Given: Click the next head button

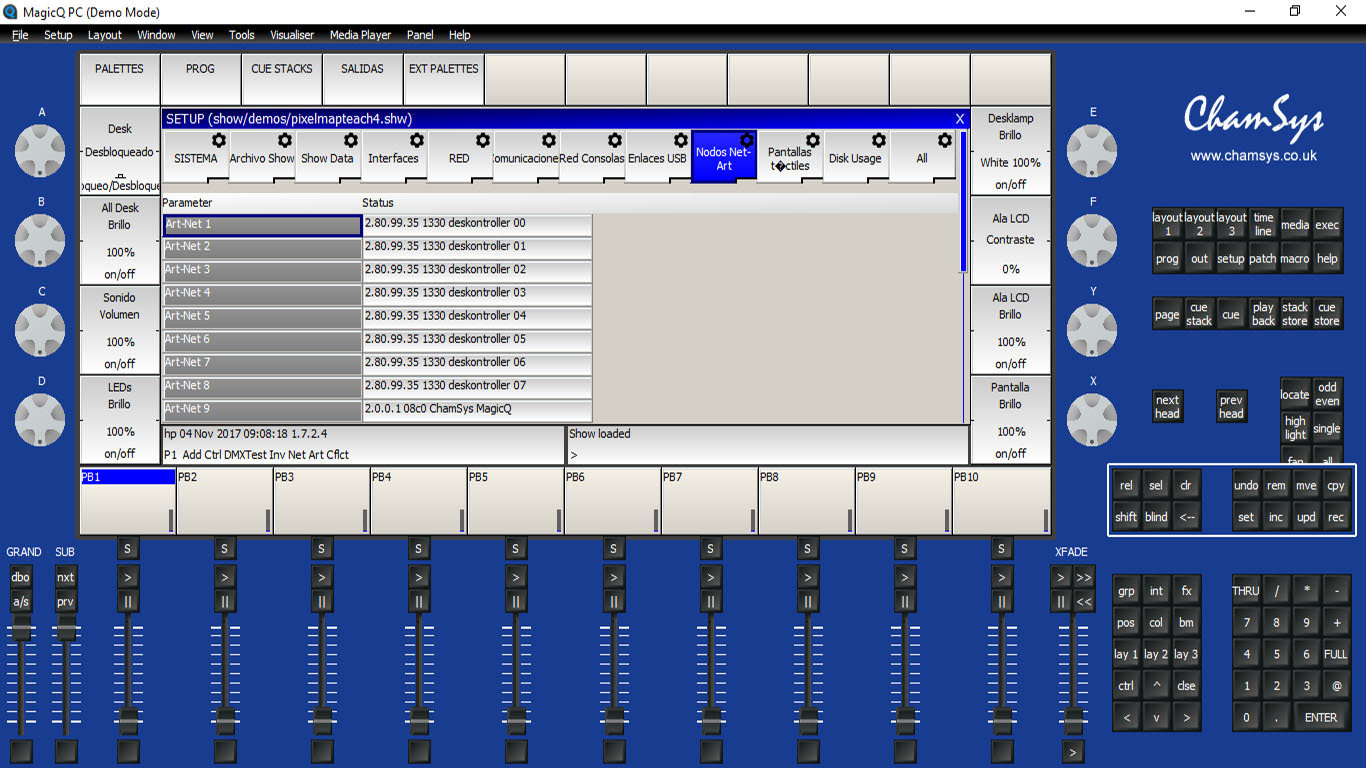Looking at the screenshot, I should (x=1167, y=406).
